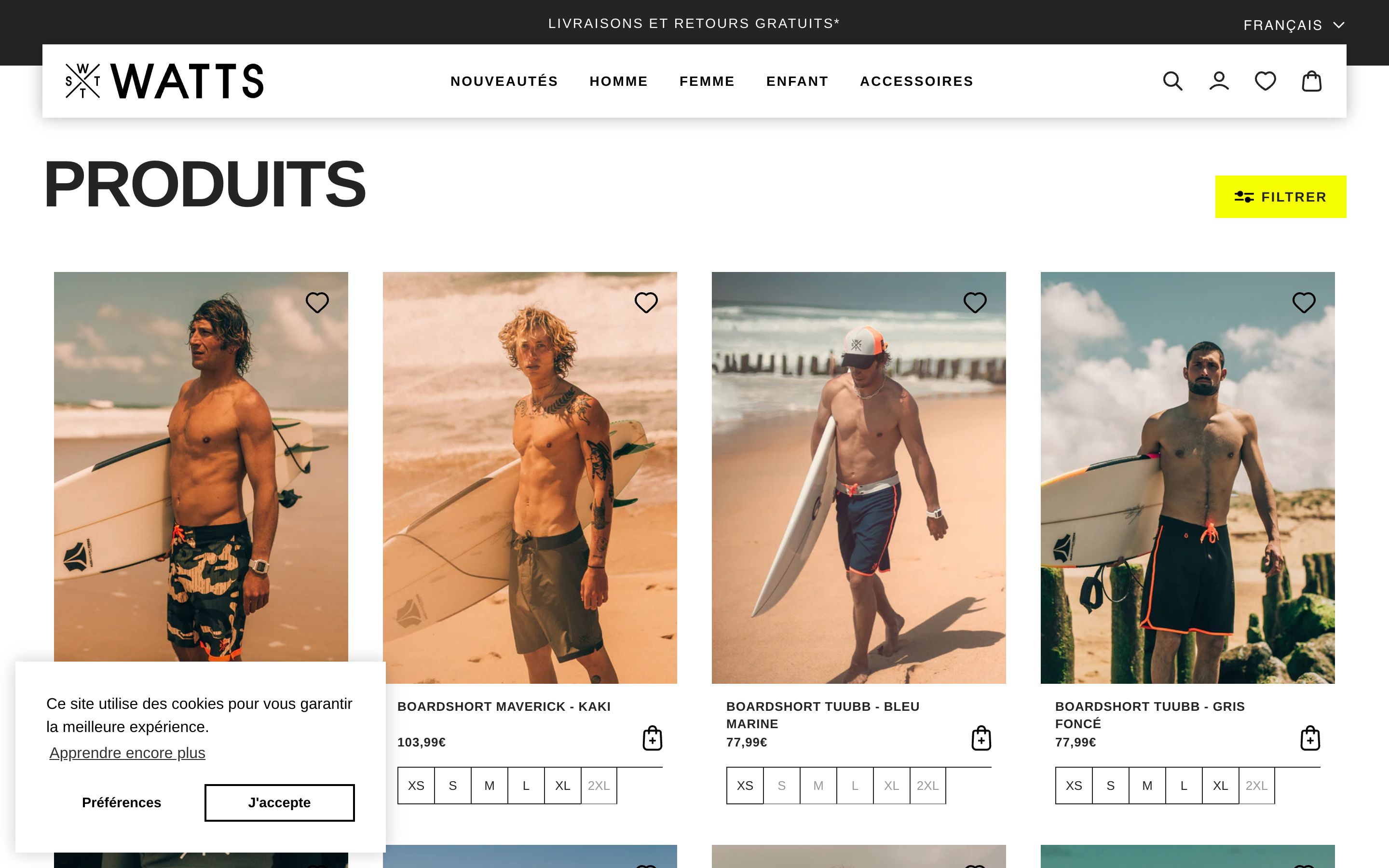The height and width of the screenshot is (868, 1389).
Task: Open the Filtrer filter panel
Action: point(1280,197)
